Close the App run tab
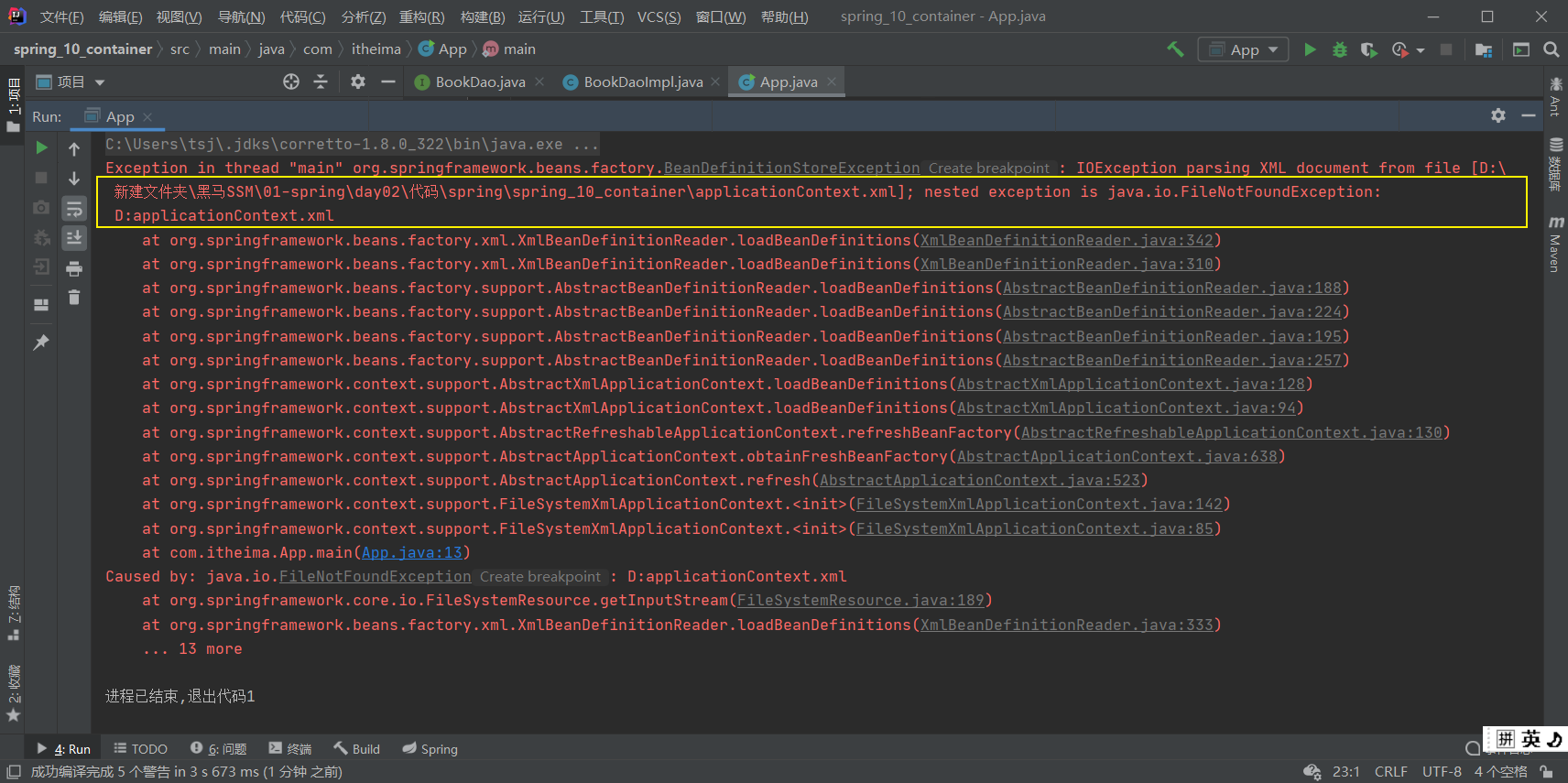This screenshot has height=783, width=1568. tap(147, 116)
